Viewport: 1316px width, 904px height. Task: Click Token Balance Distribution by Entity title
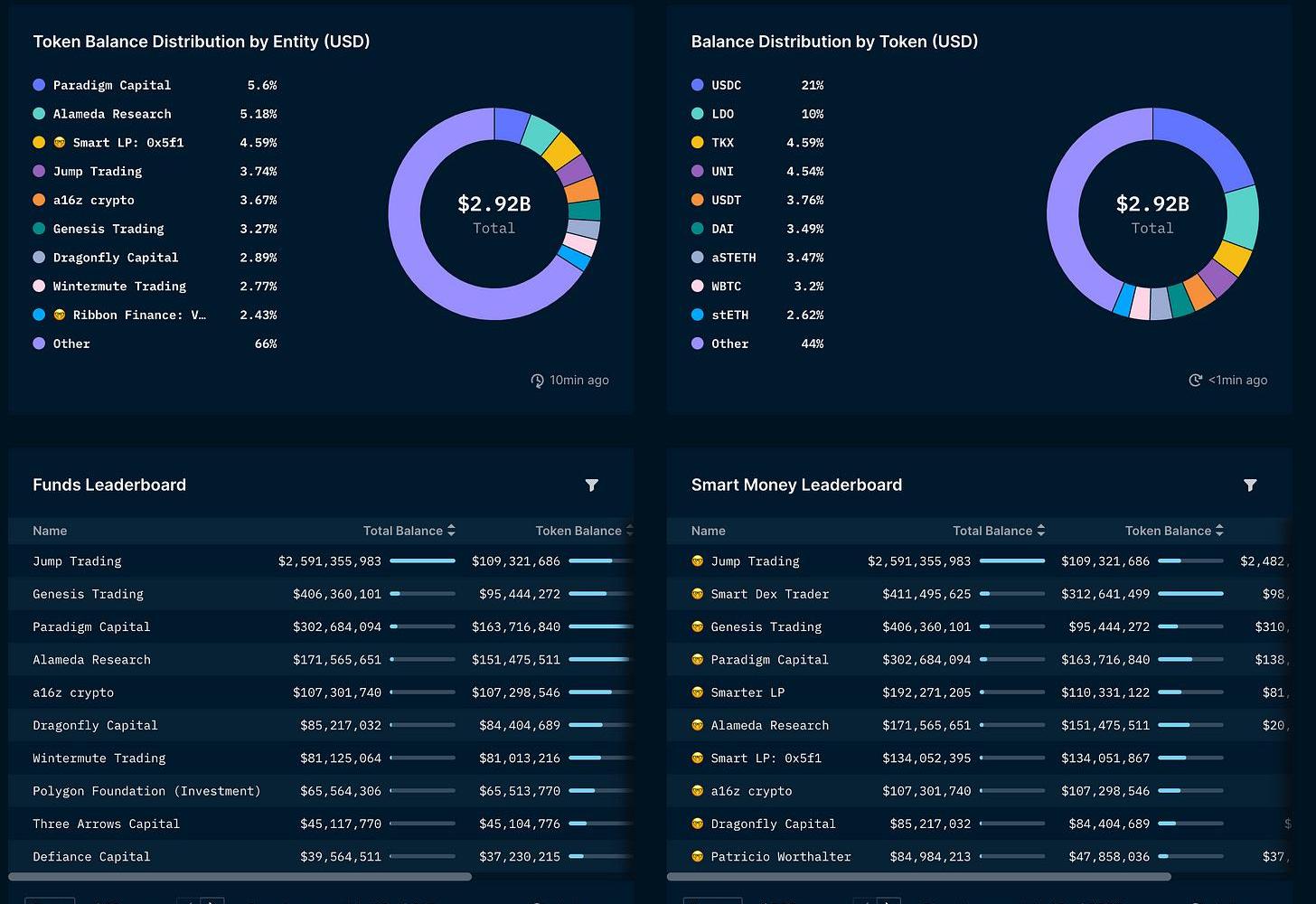pyautogui.click(x=202, y=42)
